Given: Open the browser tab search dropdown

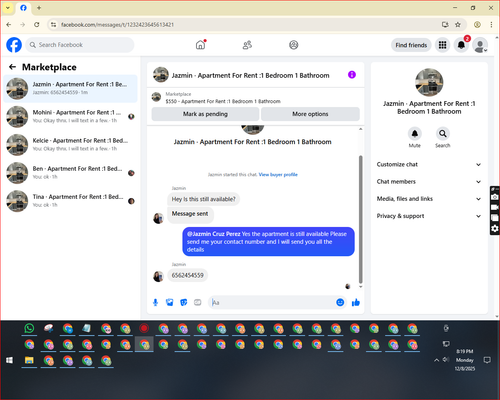Looking at the screenshot, I should [x=8, y=8].
